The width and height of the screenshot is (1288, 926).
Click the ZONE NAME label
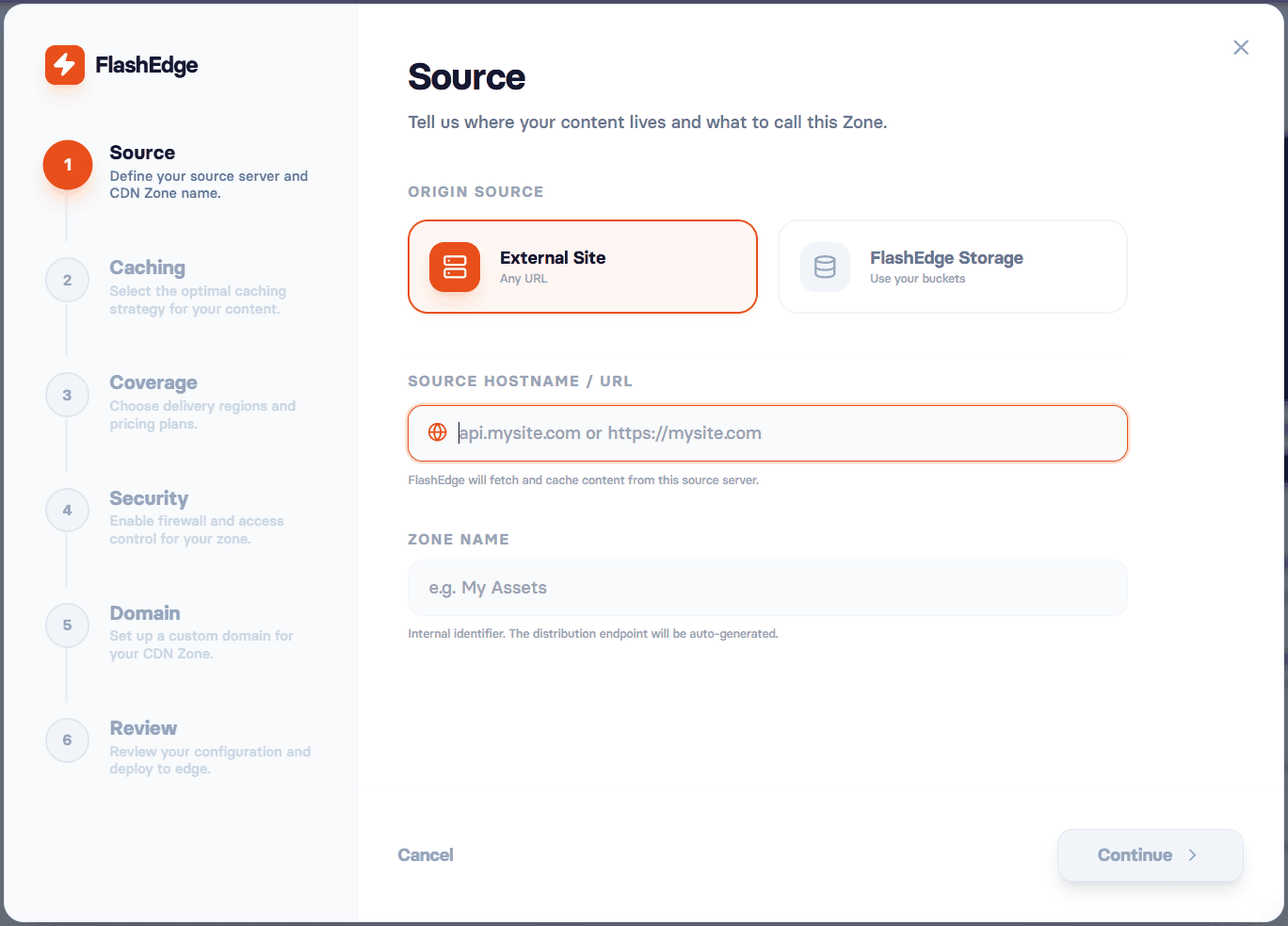tap(459, 540)
